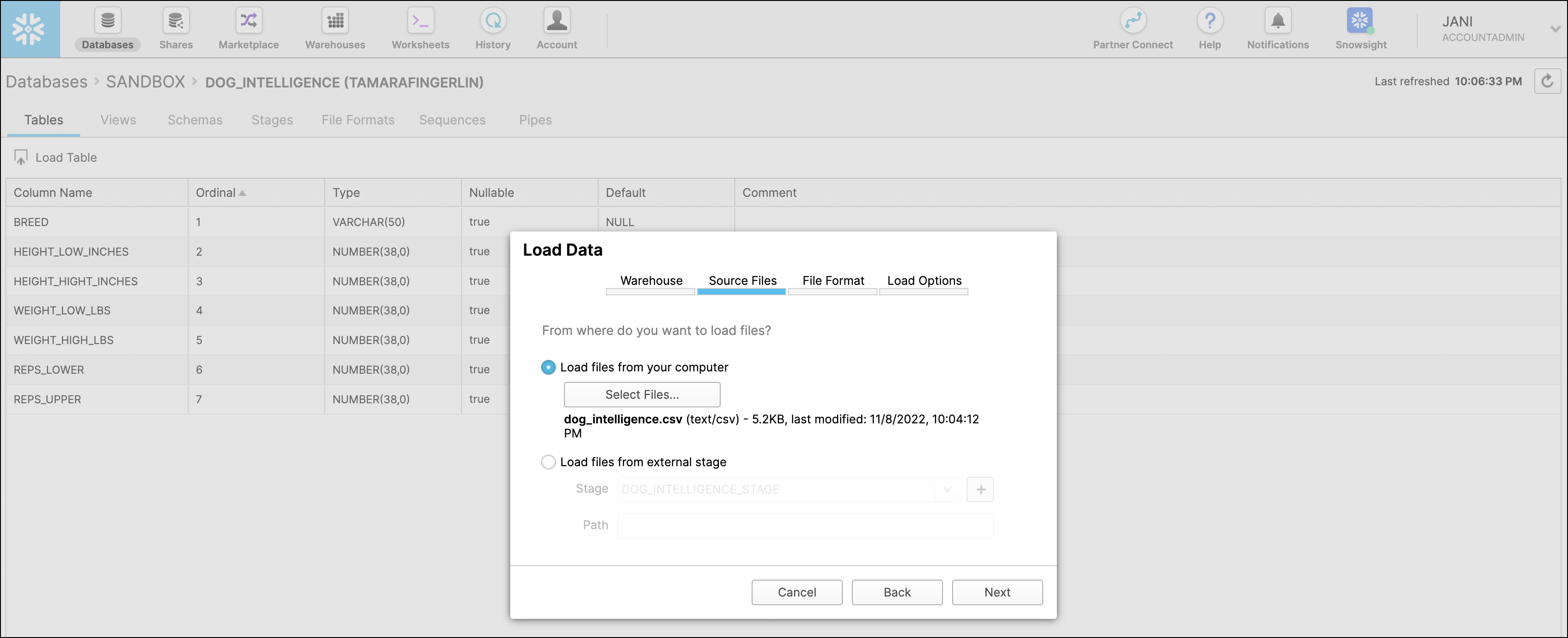This screenshot has height=638, width=1568.
Task: Click the Next button
Action: pyautogui.click(x=997, y=592)
